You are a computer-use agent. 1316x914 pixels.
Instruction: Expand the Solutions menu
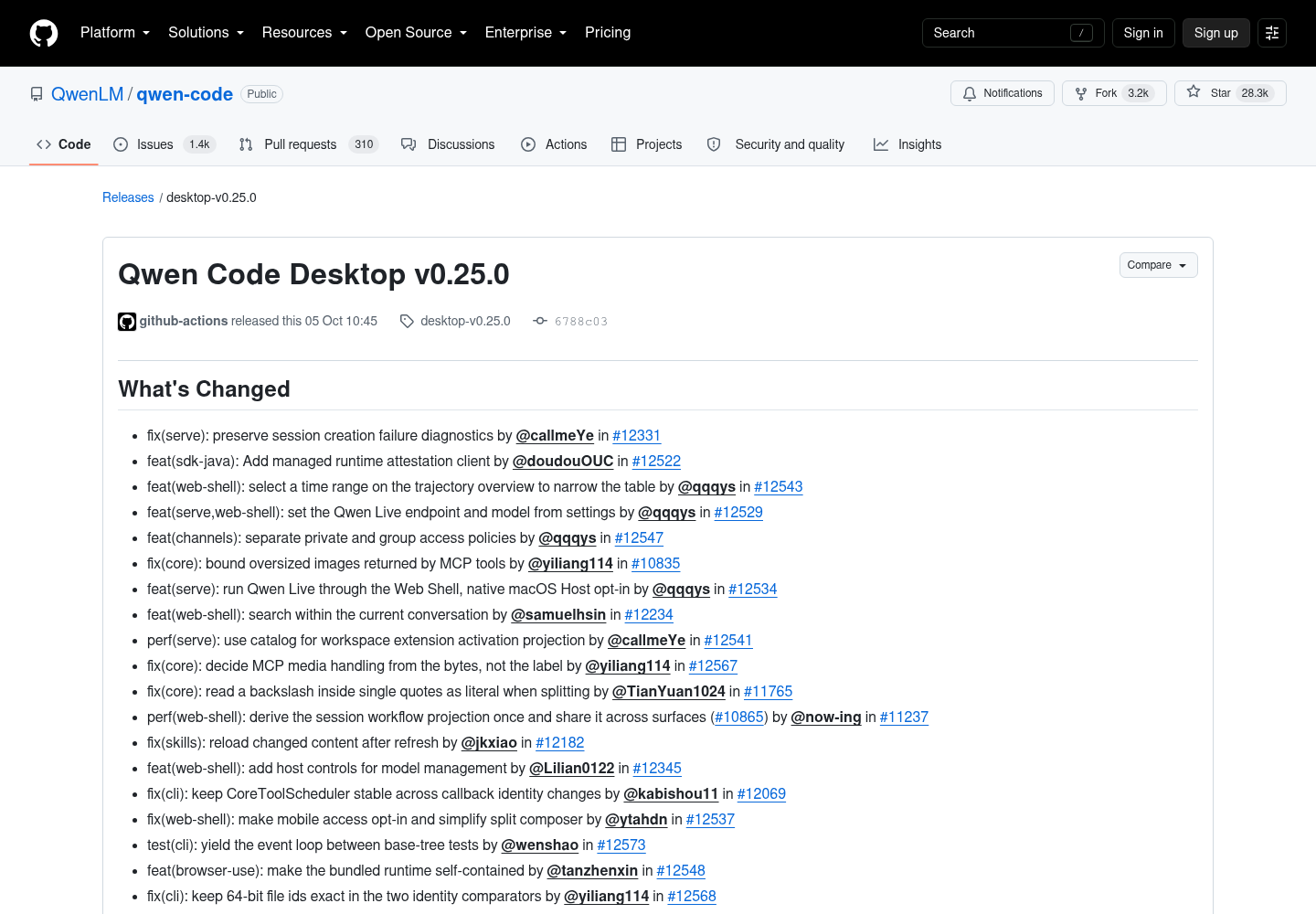click(206, 33)
